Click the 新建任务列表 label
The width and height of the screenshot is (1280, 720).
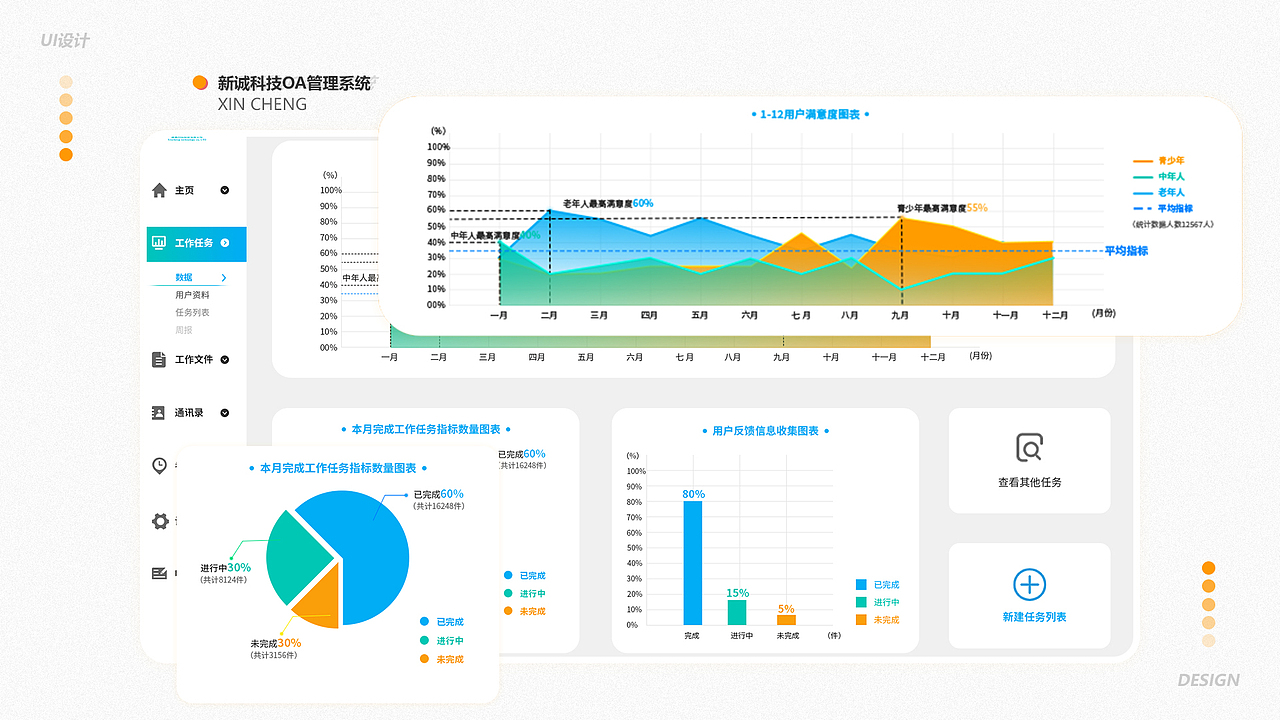tap(1034, 617)
